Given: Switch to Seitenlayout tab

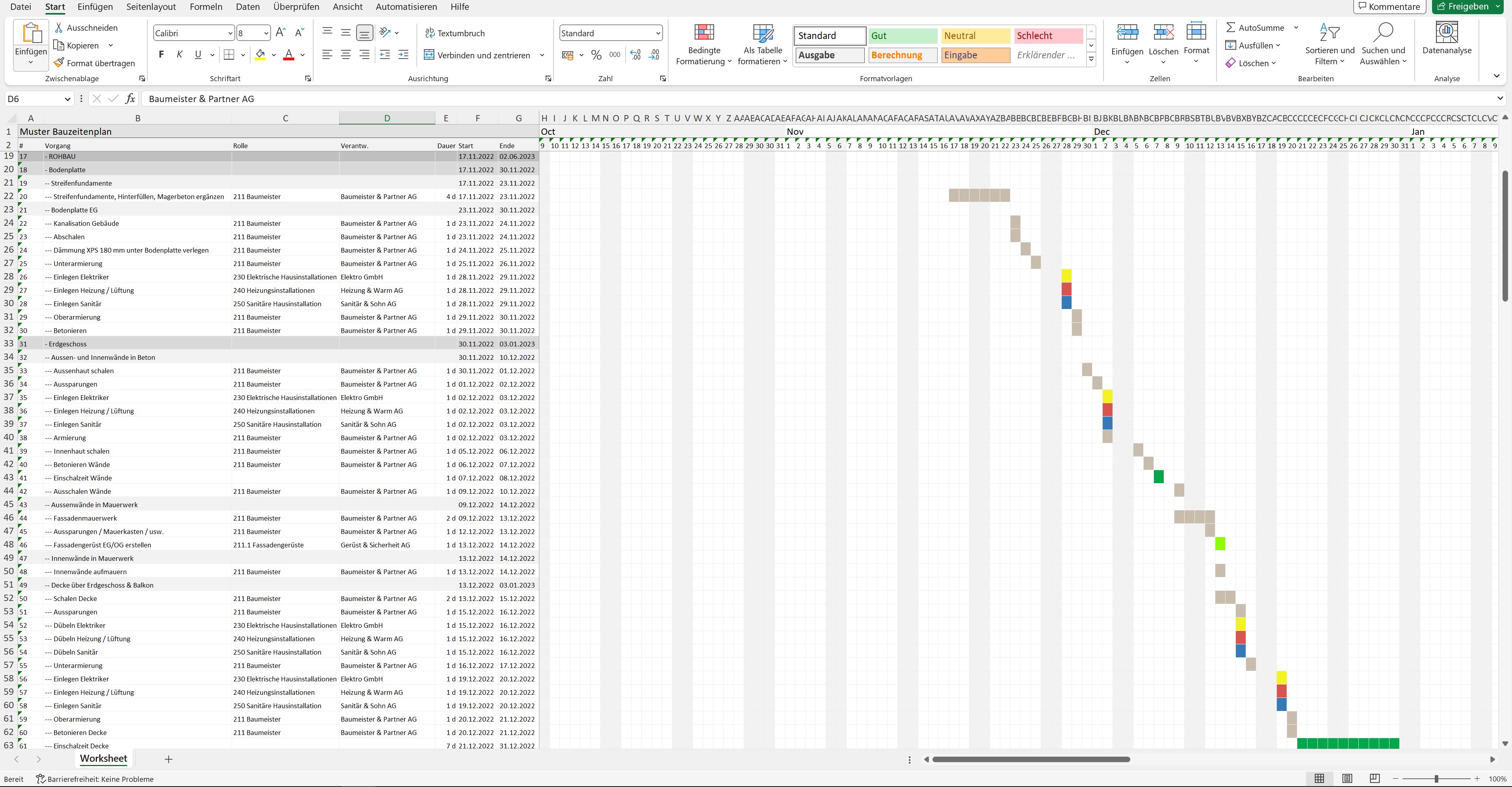Looking at the screenshot, I should [151, 6].
